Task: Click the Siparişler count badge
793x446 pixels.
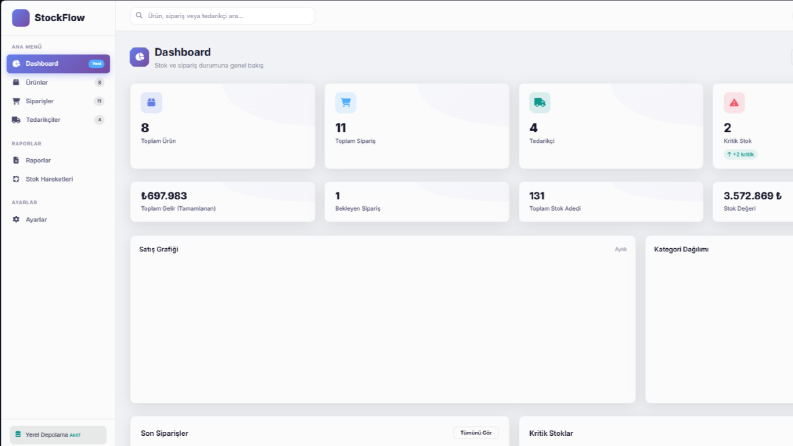Action: pyautogui.click(x=99, y=101)
